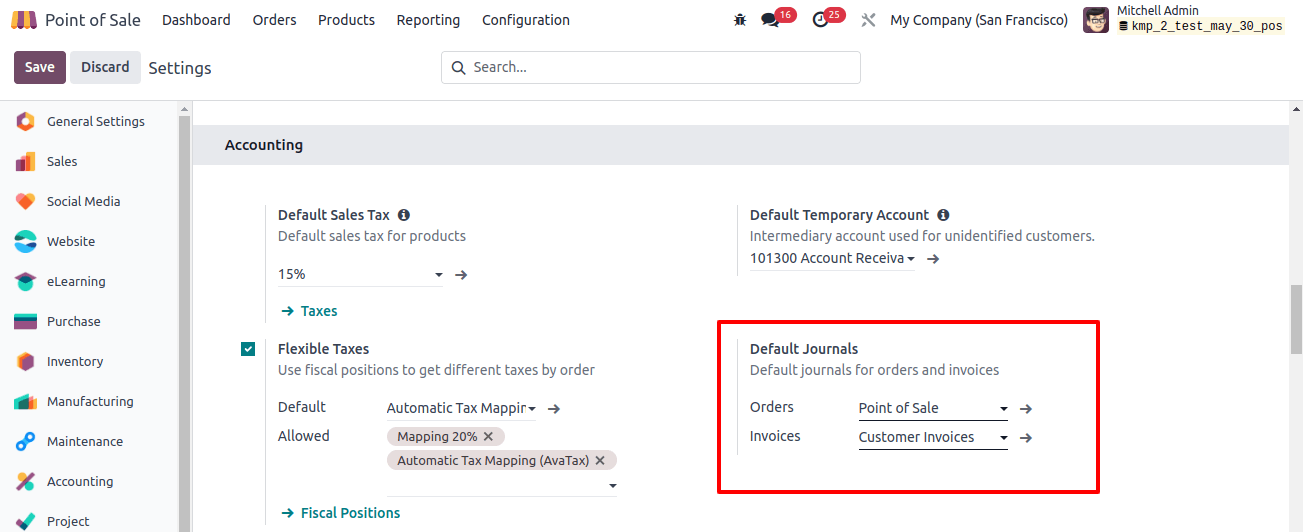The height and width of the screenshot is (532, 1303).
Task: Select General Settings in the sidebar
Action: pos(96,121)
